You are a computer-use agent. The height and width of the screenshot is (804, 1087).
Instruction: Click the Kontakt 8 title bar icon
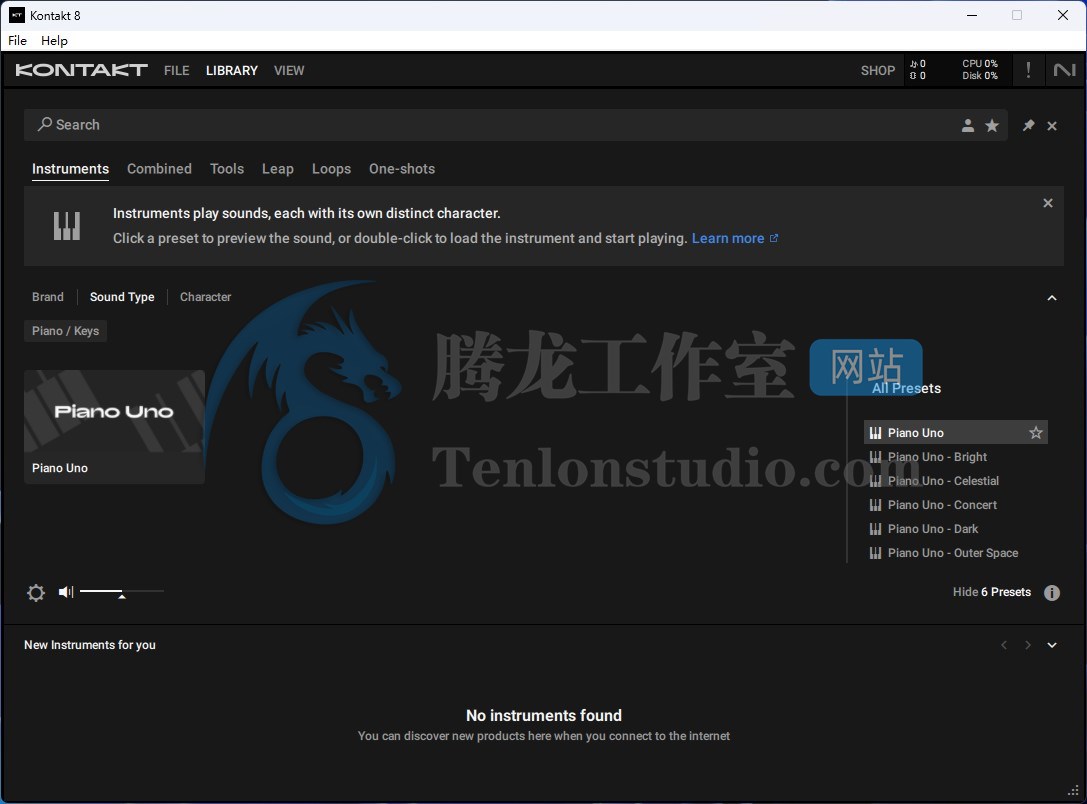point(17,15)
